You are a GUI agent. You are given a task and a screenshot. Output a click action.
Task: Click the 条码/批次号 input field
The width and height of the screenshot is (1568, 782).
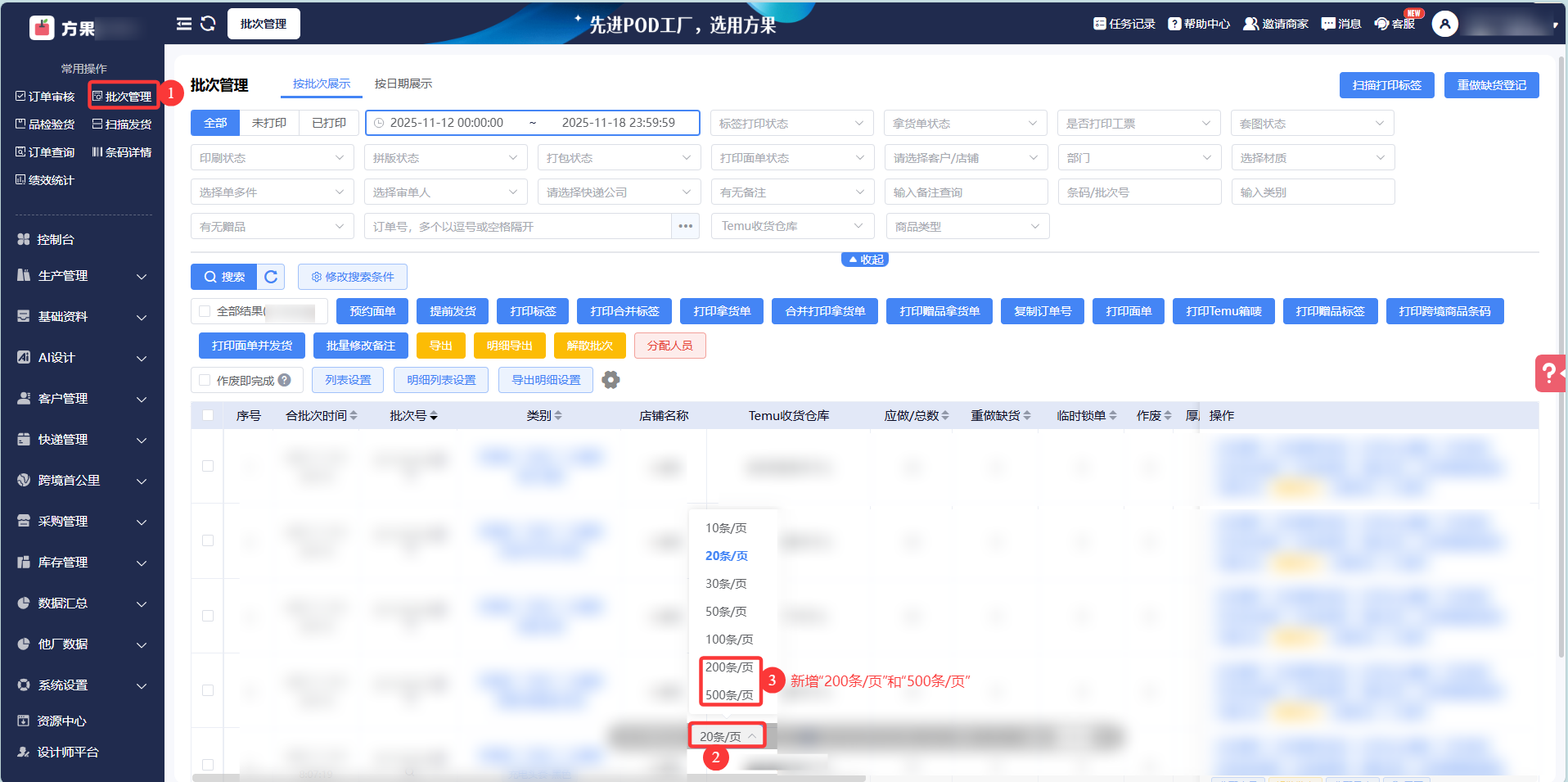point(1139,192)
